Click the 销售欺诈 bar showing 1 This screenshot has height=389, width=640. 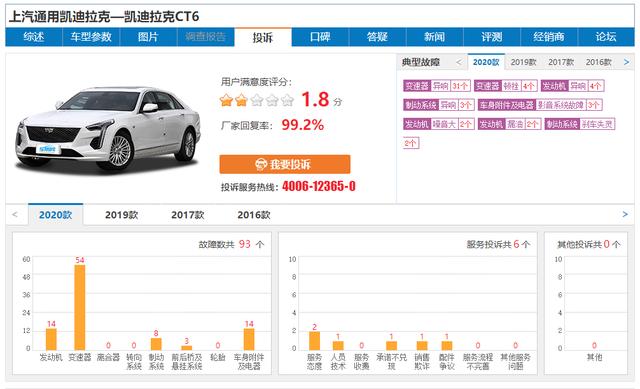[422, 345]
